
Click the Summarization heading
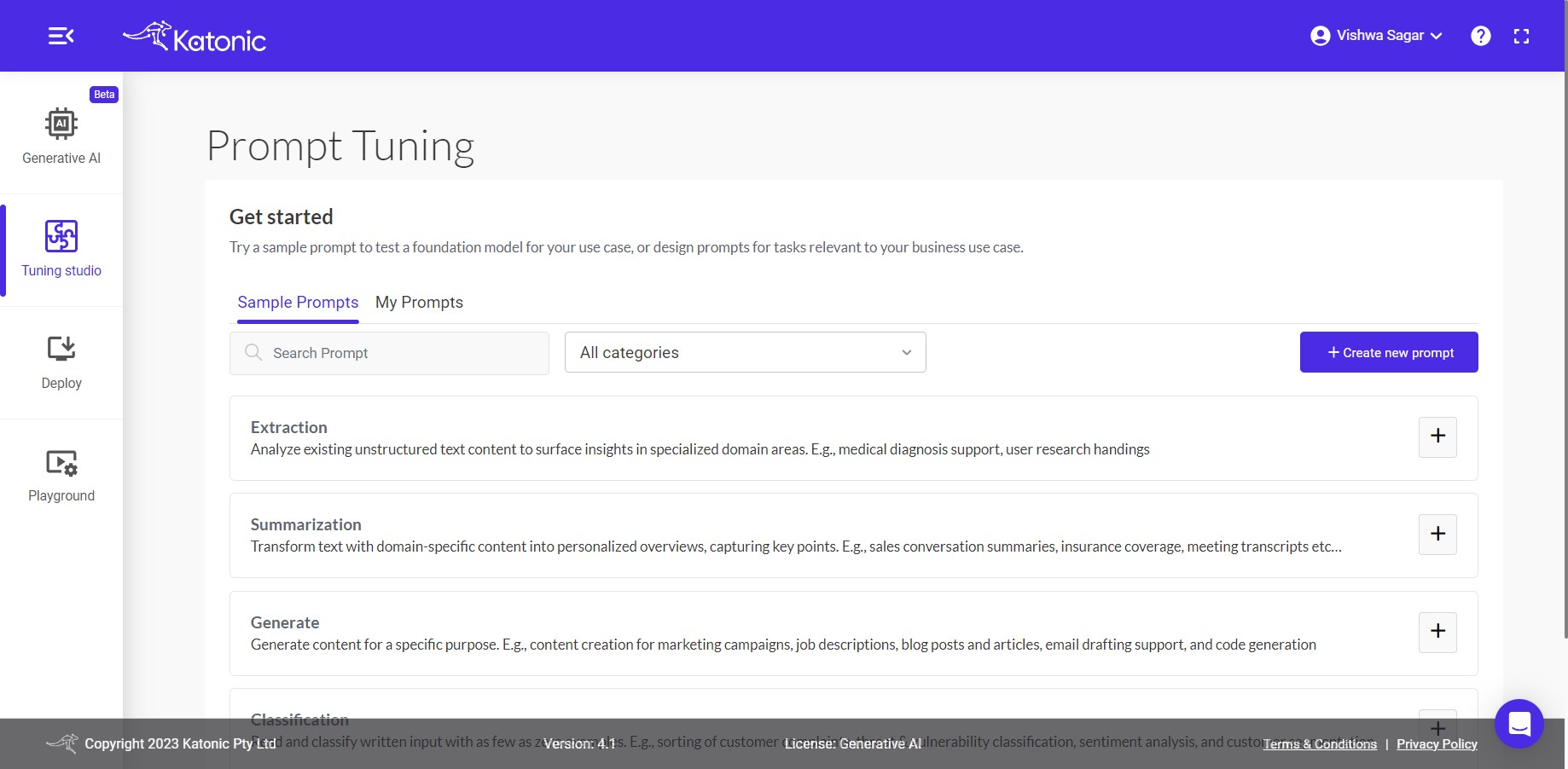306,524
